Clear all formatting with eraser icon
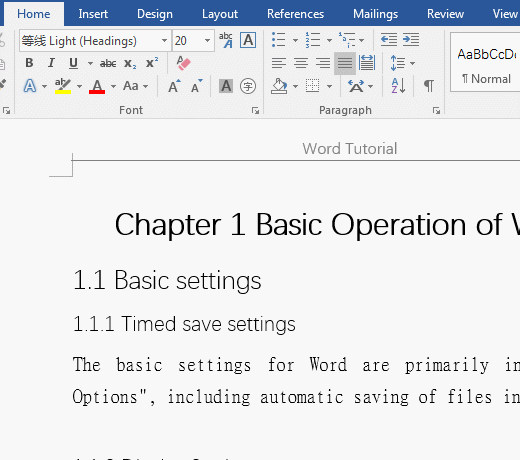This screenshot has height=460, width=520. point(183,63)
